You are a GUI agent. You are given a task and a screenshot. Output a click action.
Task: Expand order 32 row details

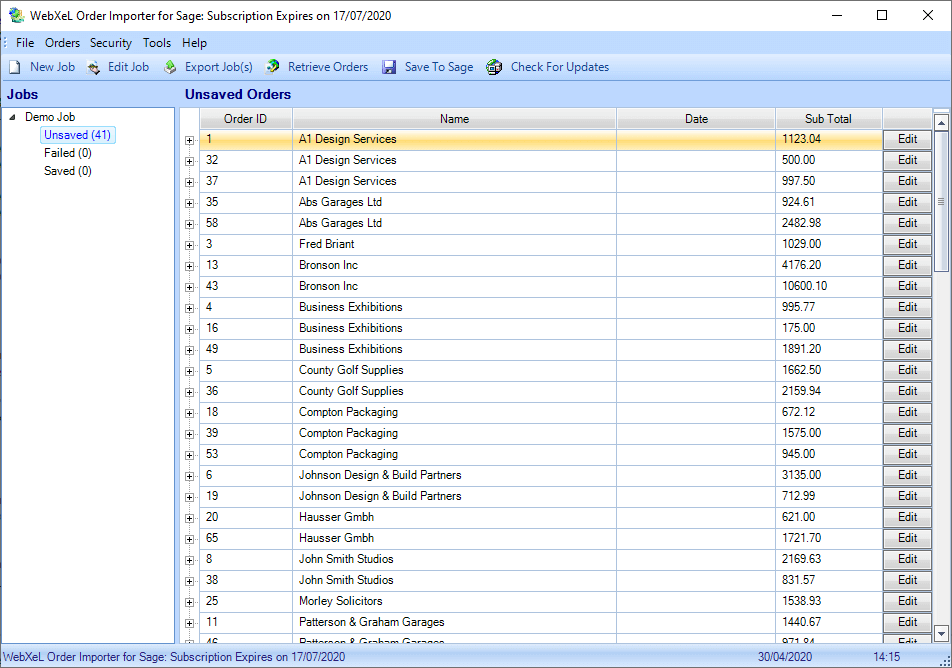click(x=189, y=162)
